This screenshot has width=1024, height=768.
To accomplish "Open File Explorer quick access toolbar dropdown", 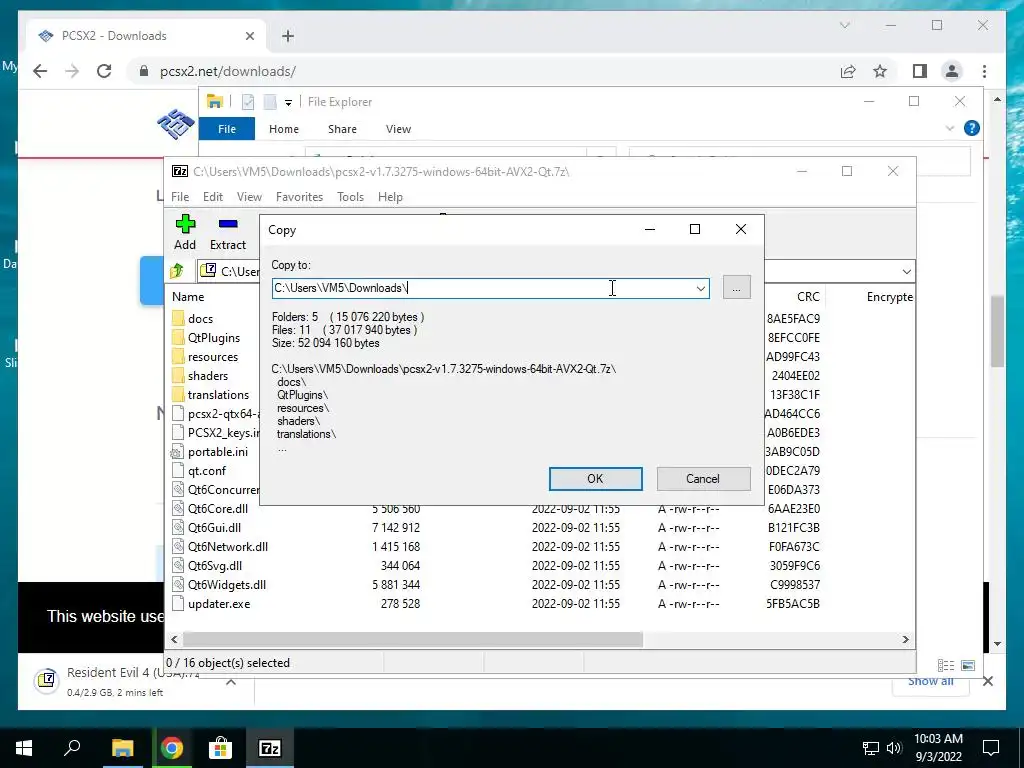I will [288, 103].
